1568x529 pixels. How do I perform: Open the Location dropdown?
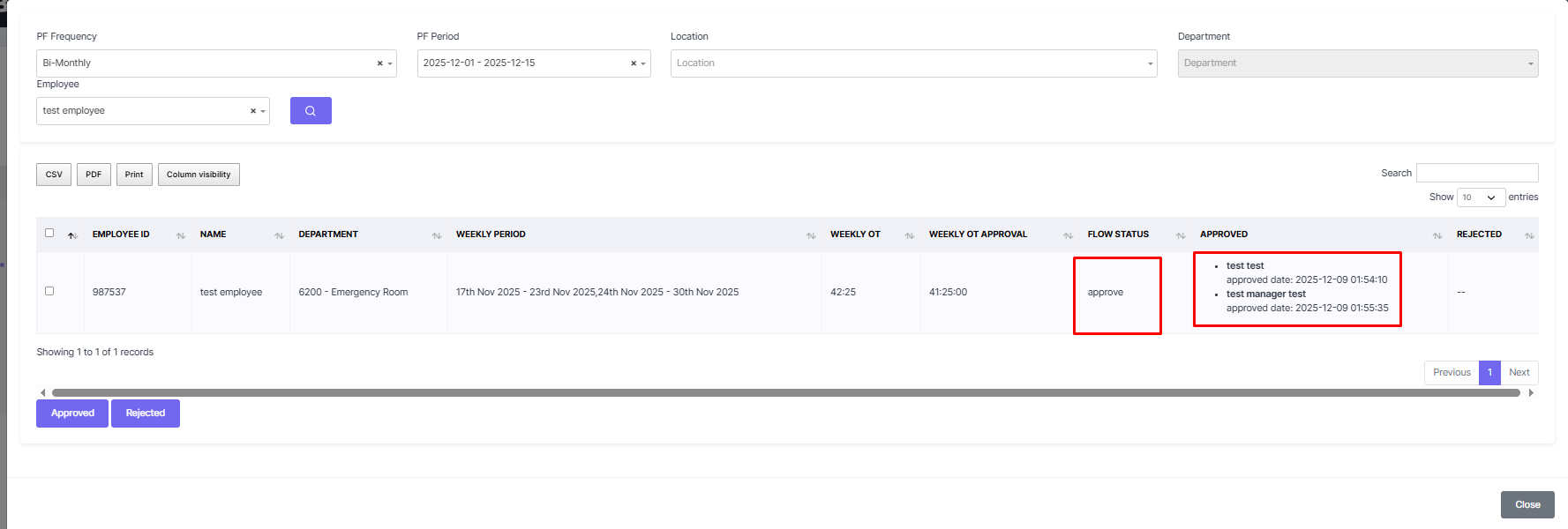click(913, 63)
